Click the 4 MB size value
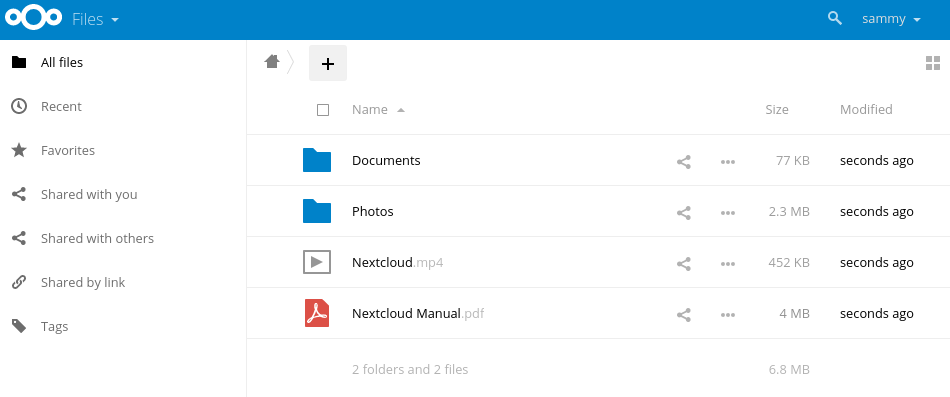This screenshot has width=950, height=397. point(794,313)
